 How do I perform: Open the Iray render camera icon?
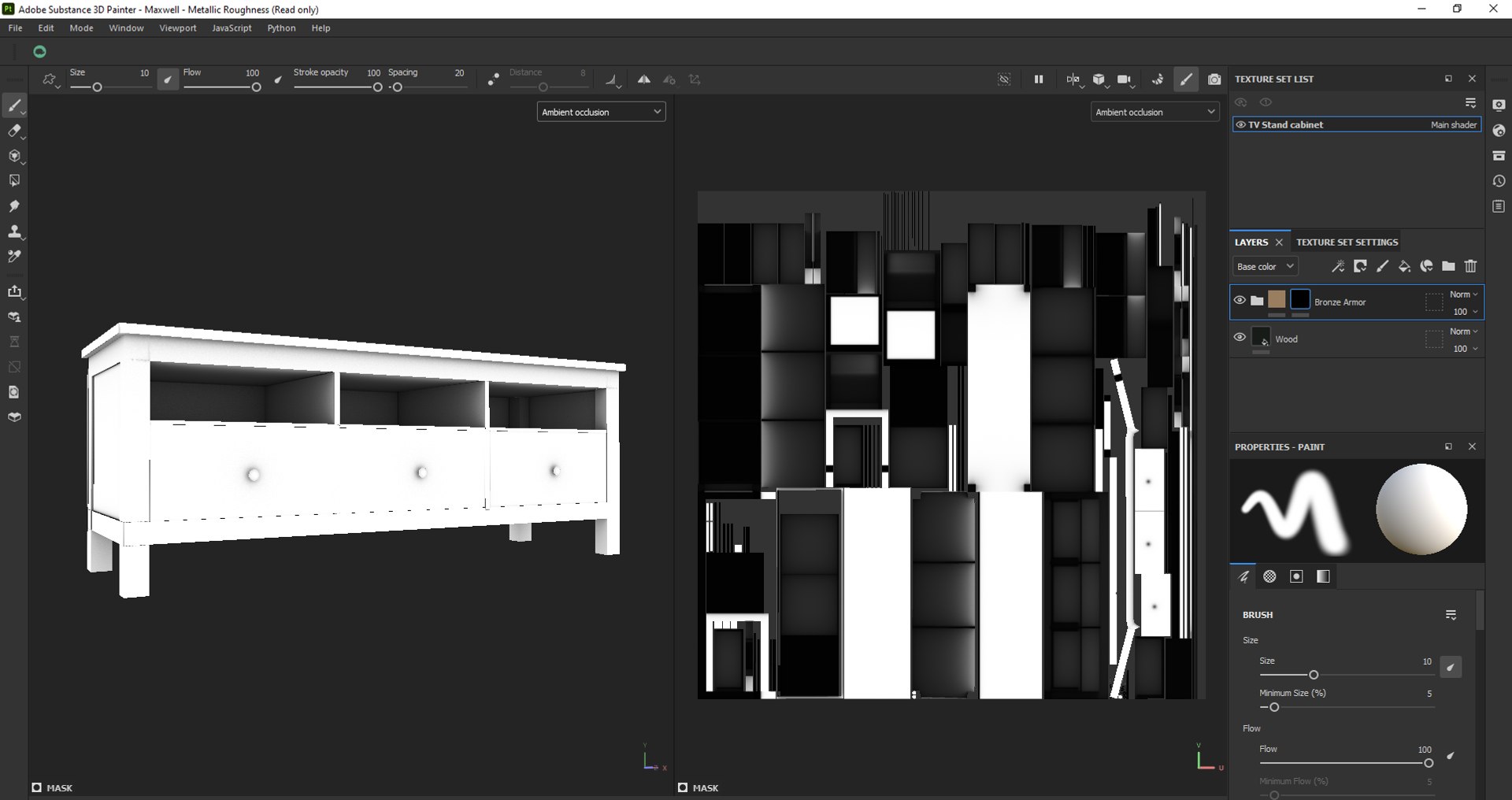pyautogui.click(x=1214, y=80)
